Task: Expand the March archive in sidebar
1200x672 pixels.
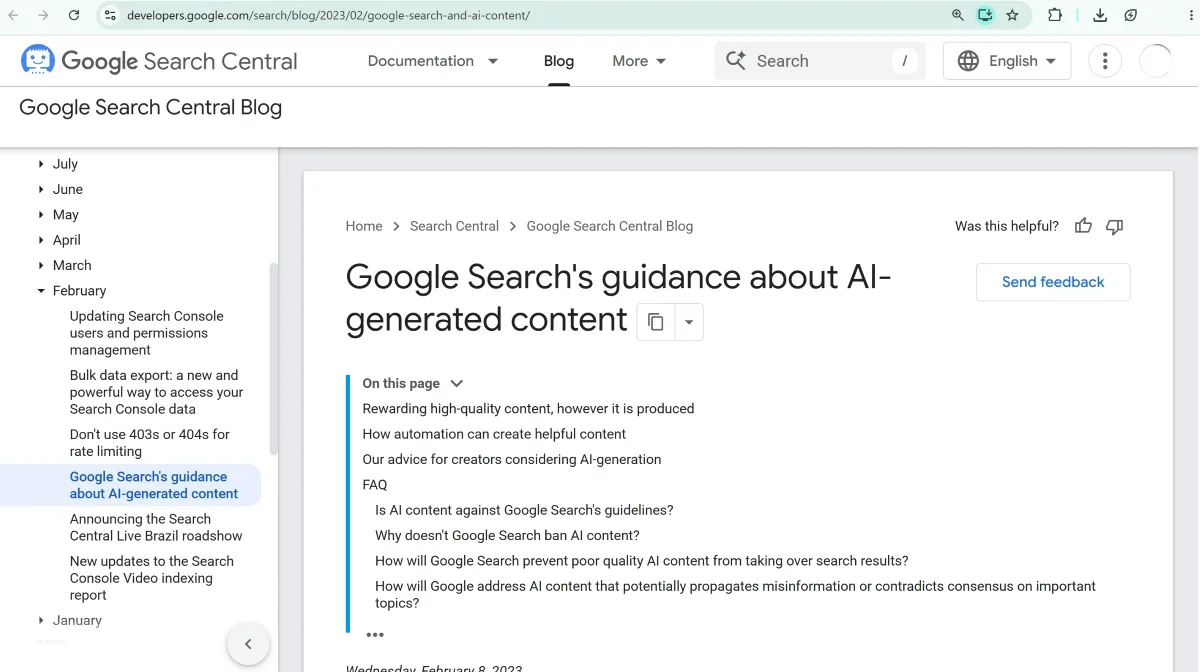Action: click(x=41, y=265)
